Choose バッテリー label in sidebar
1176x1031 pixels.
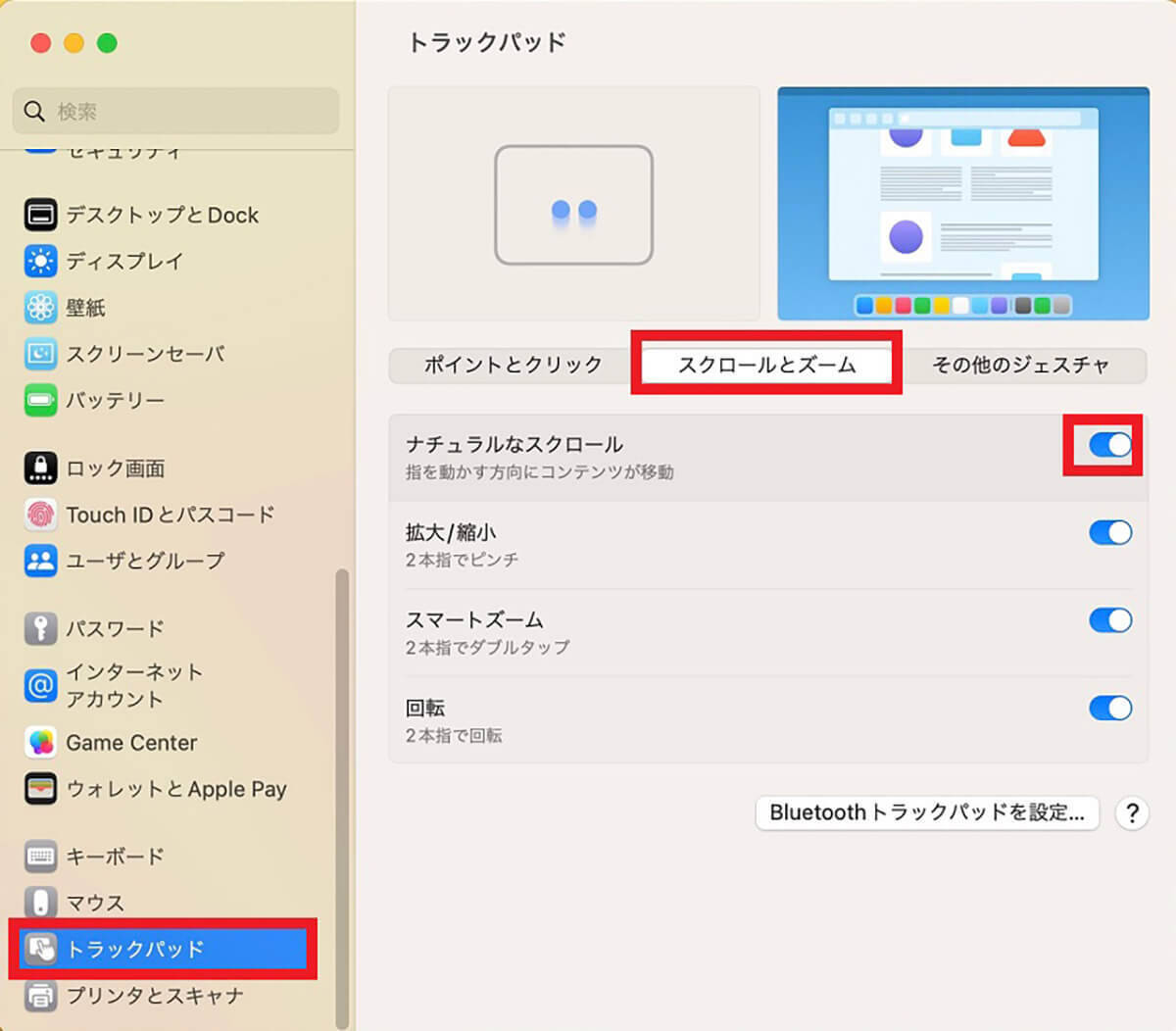click(x=115, y=400)
